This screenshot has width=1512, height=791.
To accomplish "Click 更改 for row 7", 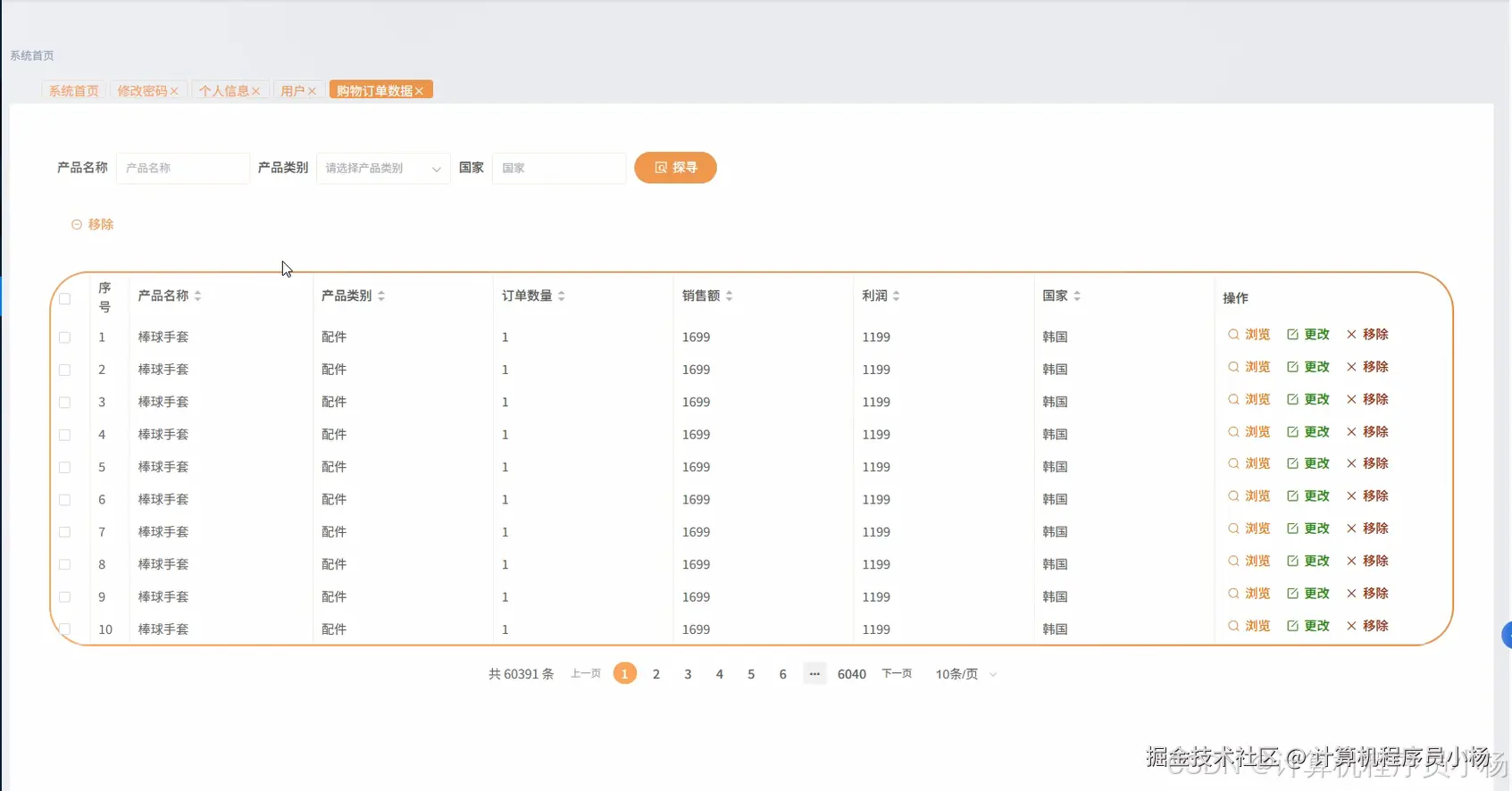I will [x=1307, y=529].
